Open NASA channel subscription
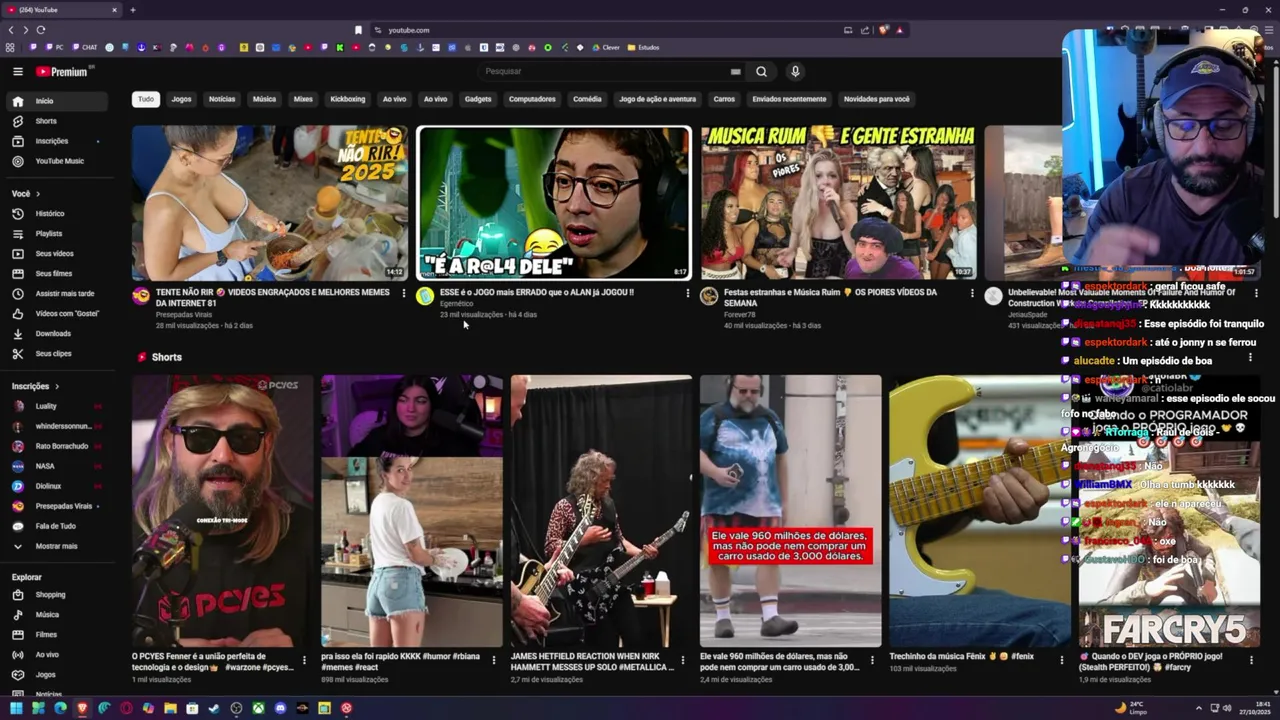 tap(59, 466)
